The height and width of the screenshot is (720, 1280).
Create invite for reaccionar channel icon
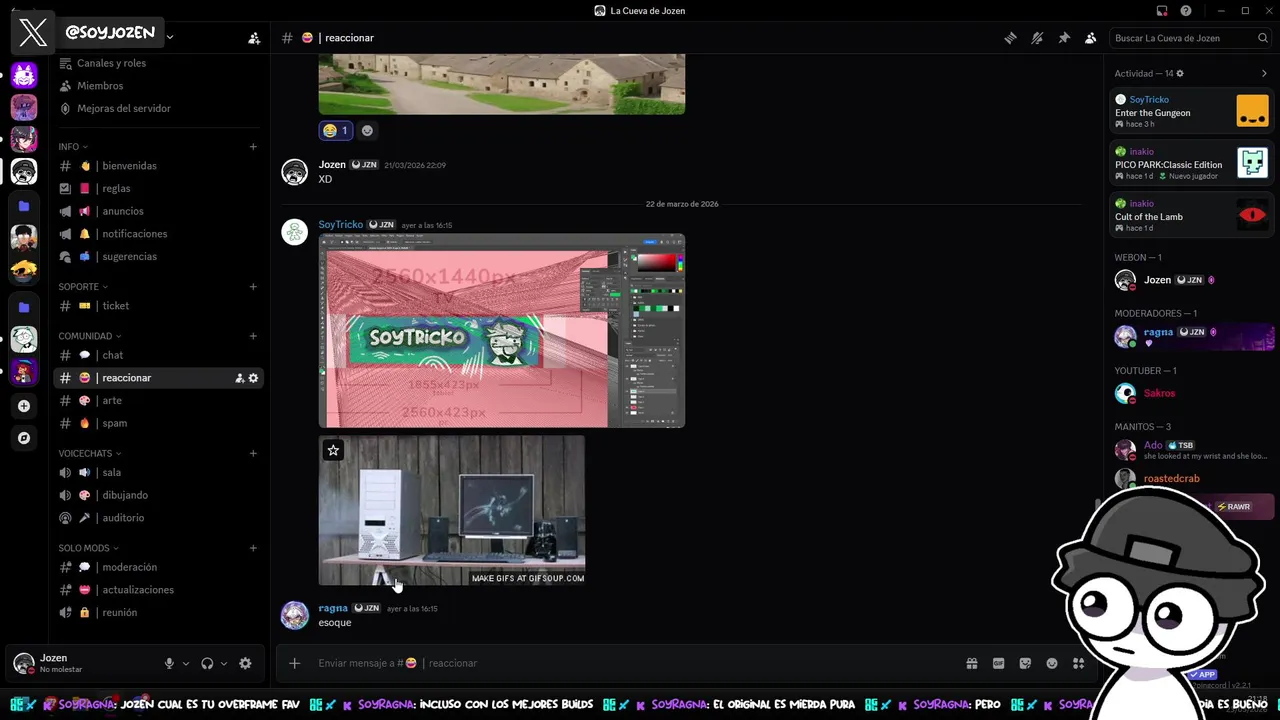coord(240,378)
